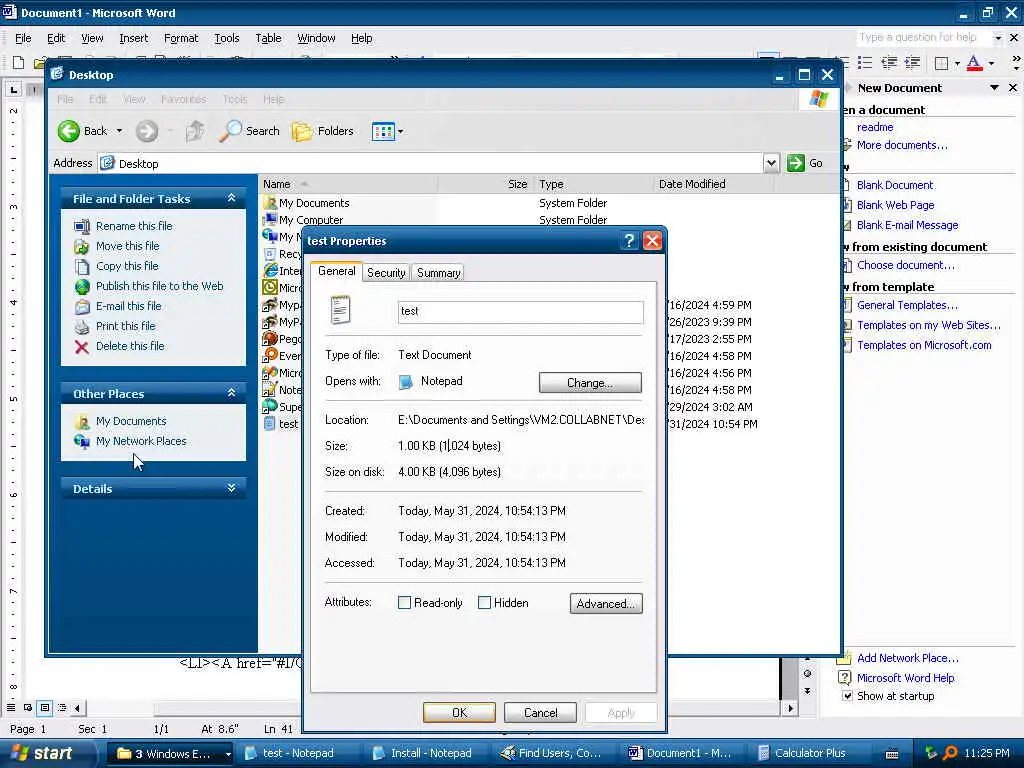
Task: Open Search in the Explorer toolbar
Action: point(249,131)
